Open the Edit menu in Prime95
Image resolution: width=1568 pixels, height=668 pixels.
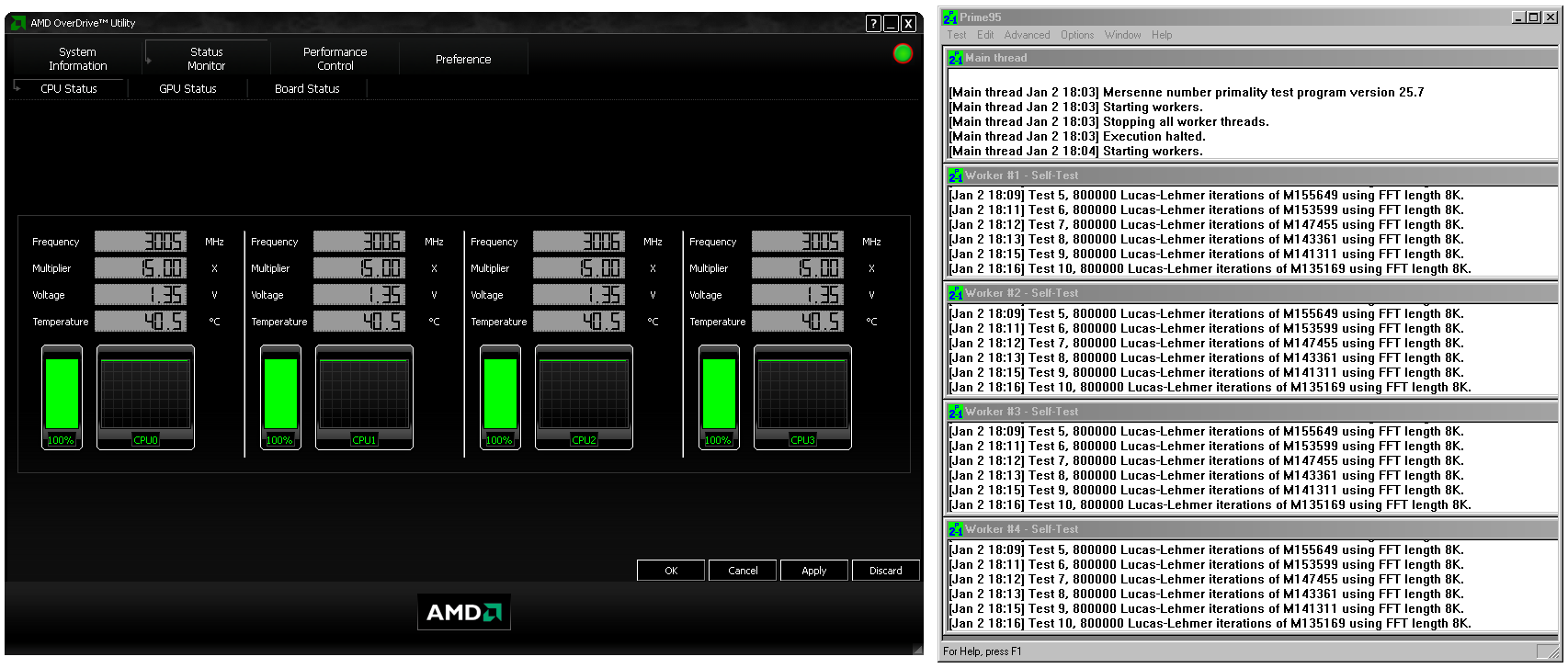pyautogui.click(x=985, y=35)
